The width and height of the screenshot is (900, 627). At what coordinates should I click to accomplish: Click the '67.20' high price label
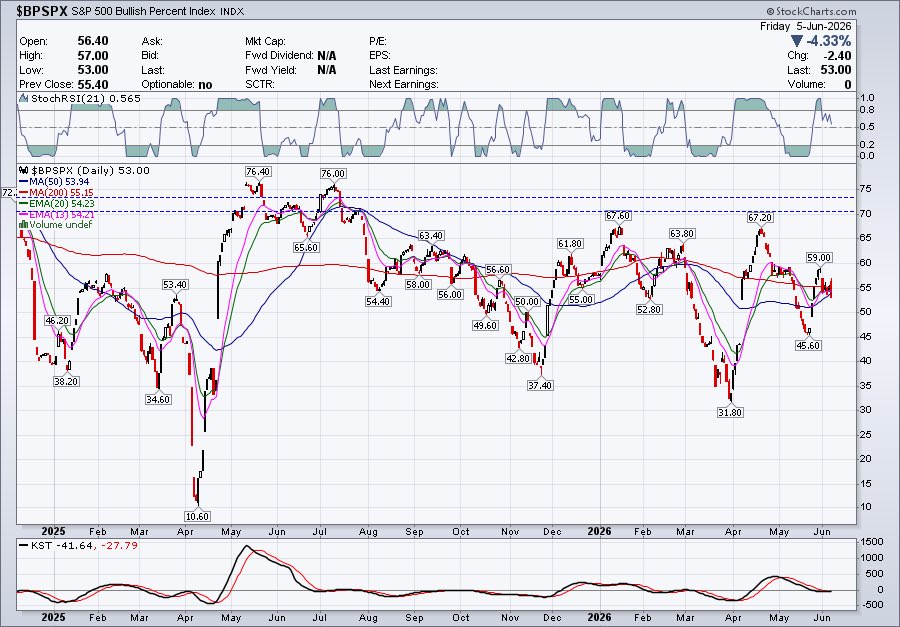click(760, 218)
